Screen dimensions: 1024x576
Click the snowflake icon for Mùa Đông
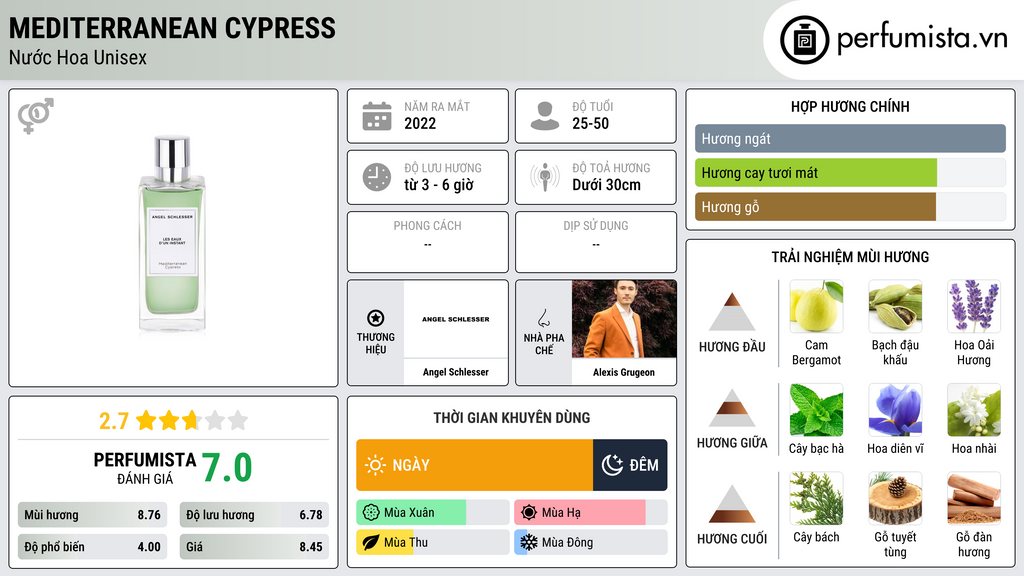(529, 542)
